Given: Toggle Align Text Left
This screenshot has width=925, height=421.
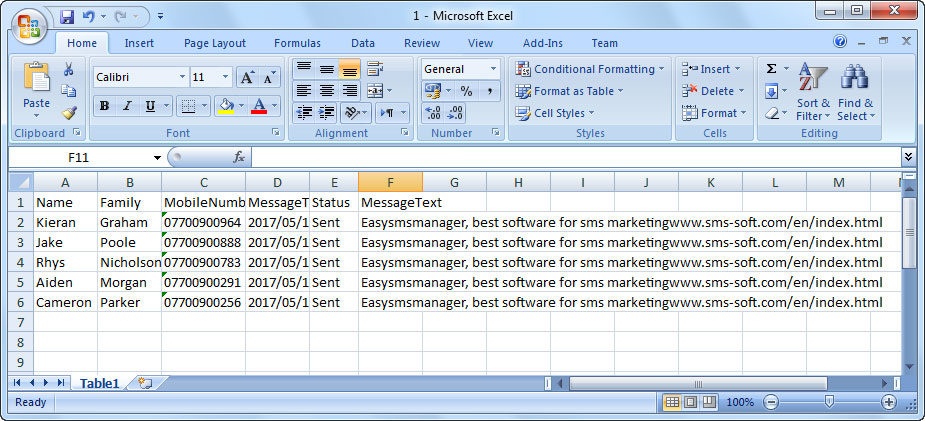Looking at the screenshot, I should 304,91.
